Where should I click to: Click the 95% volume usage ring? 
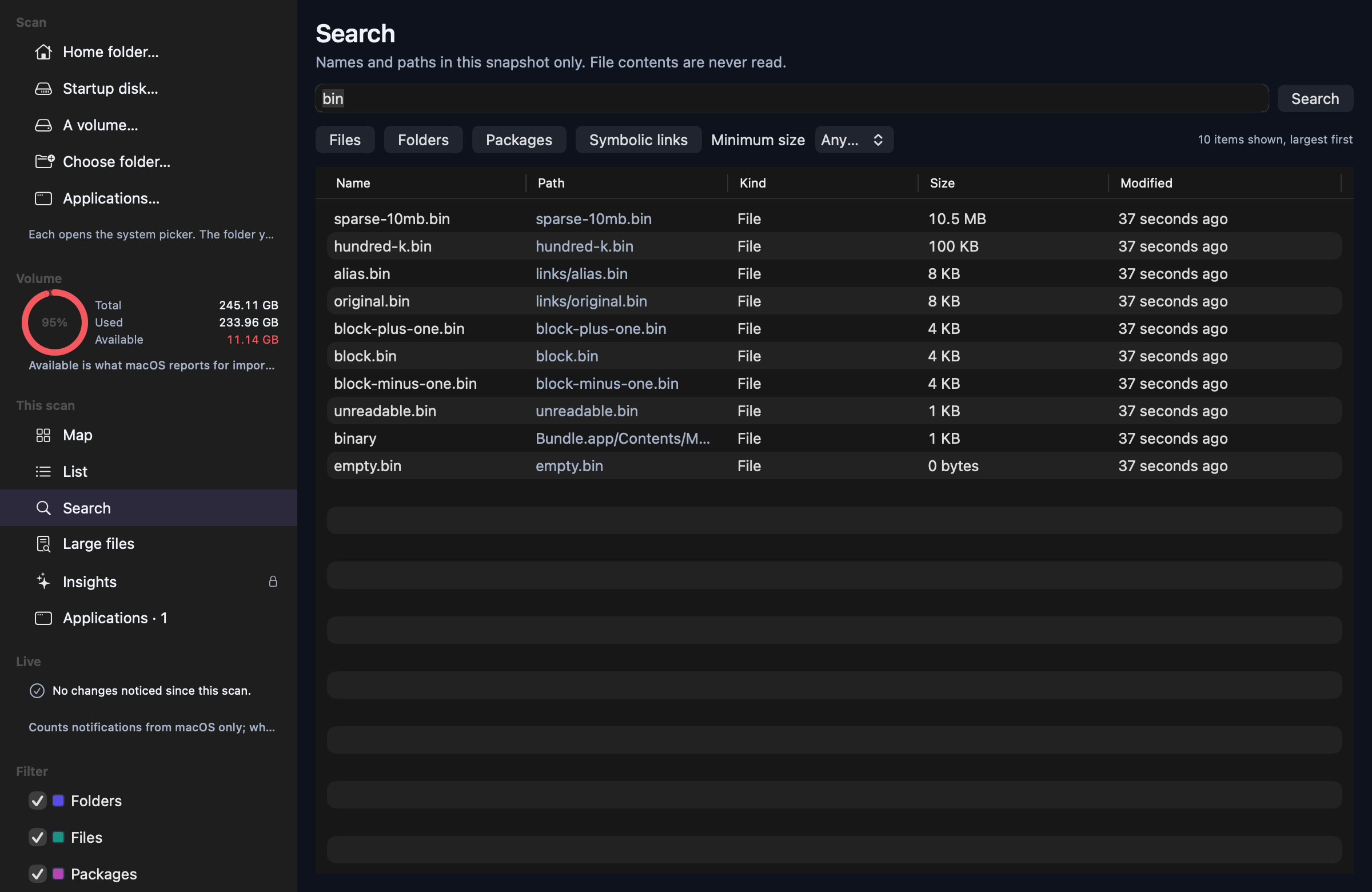[x=55, y=322]
